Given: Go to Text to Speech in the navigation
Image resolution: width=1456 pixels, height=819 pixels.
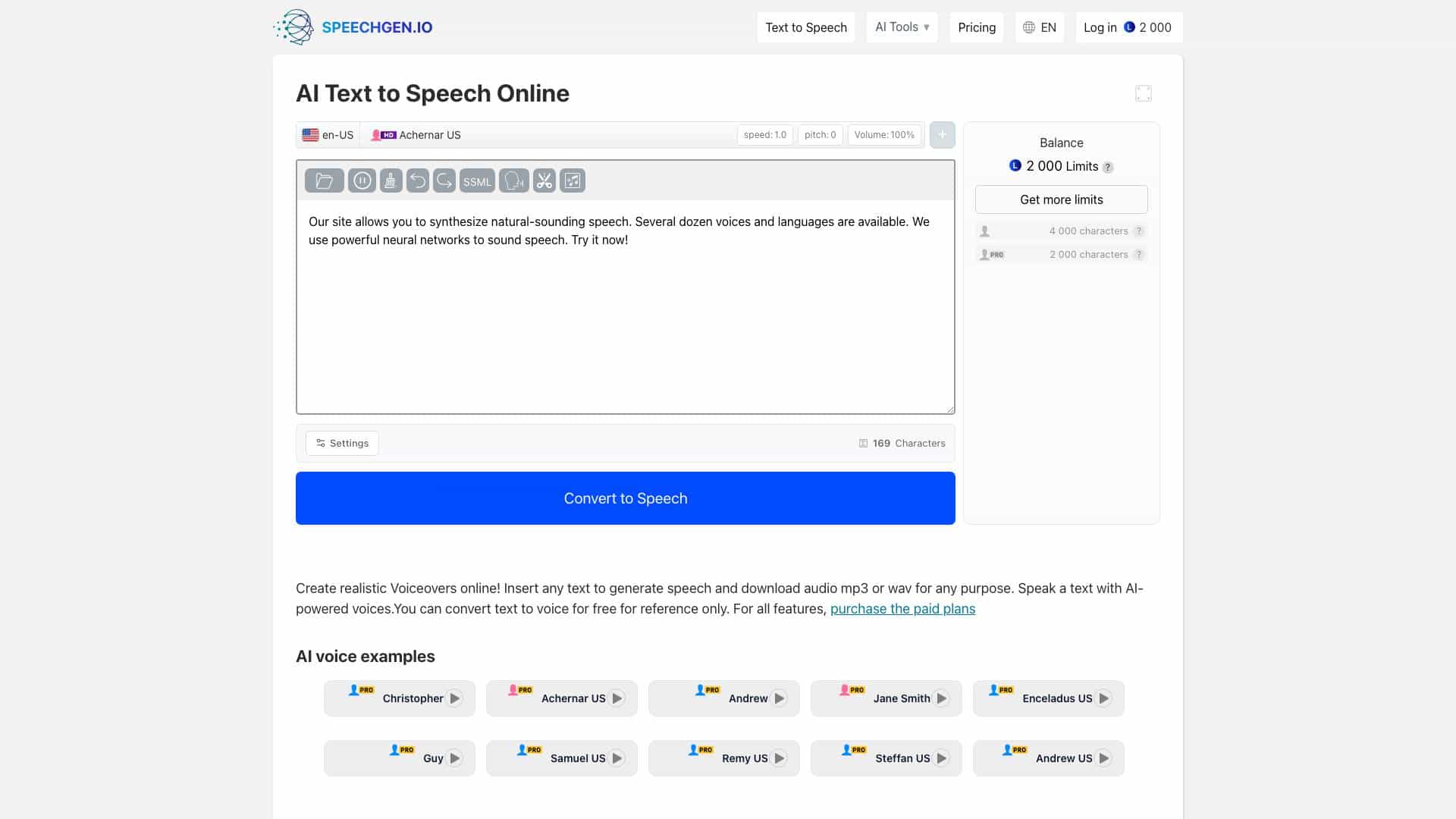Looking at the screenshot, I should (x=806, y=27).
